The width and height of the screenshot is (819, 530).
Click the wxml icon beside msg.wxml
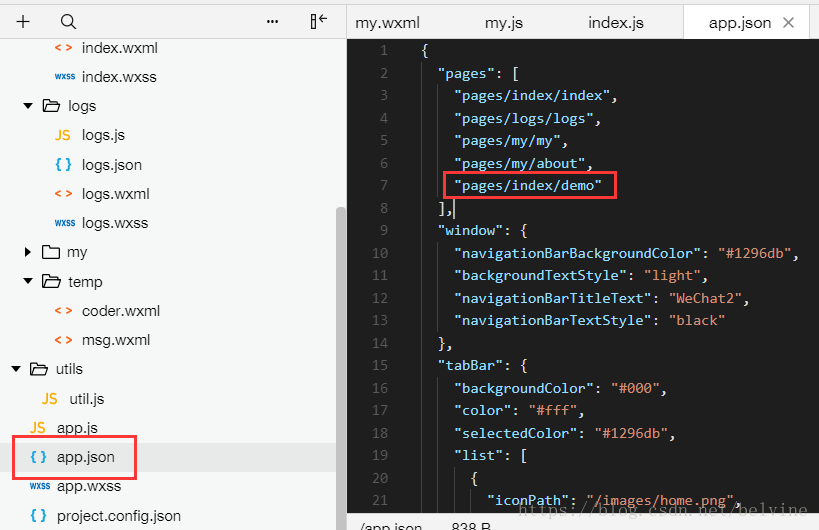coord(63,340)
